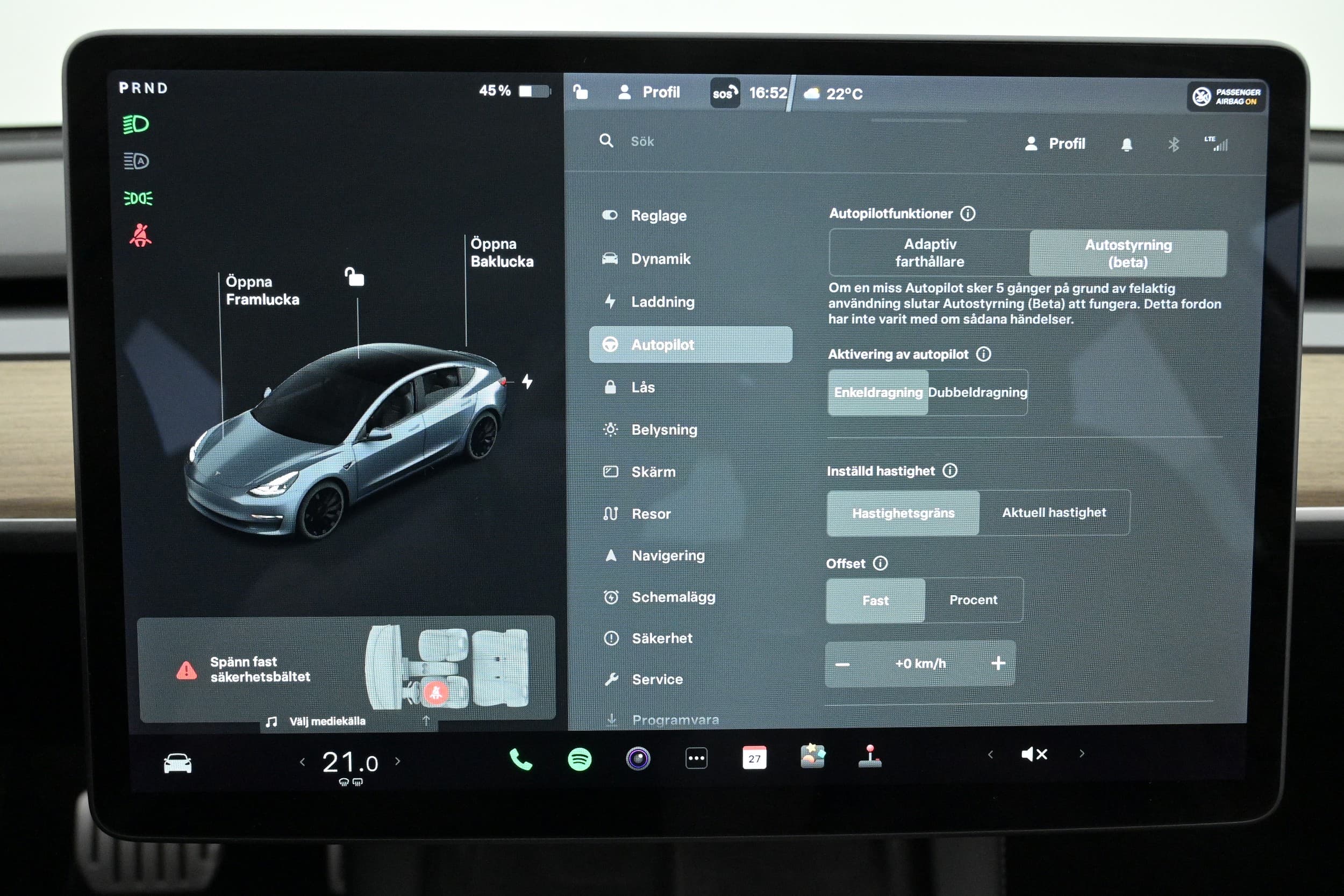The height and width of the screenshot is (896, 1344).
Task: Open Belysning settings menu
Action: pyautogui.click(x=690, y=429)
